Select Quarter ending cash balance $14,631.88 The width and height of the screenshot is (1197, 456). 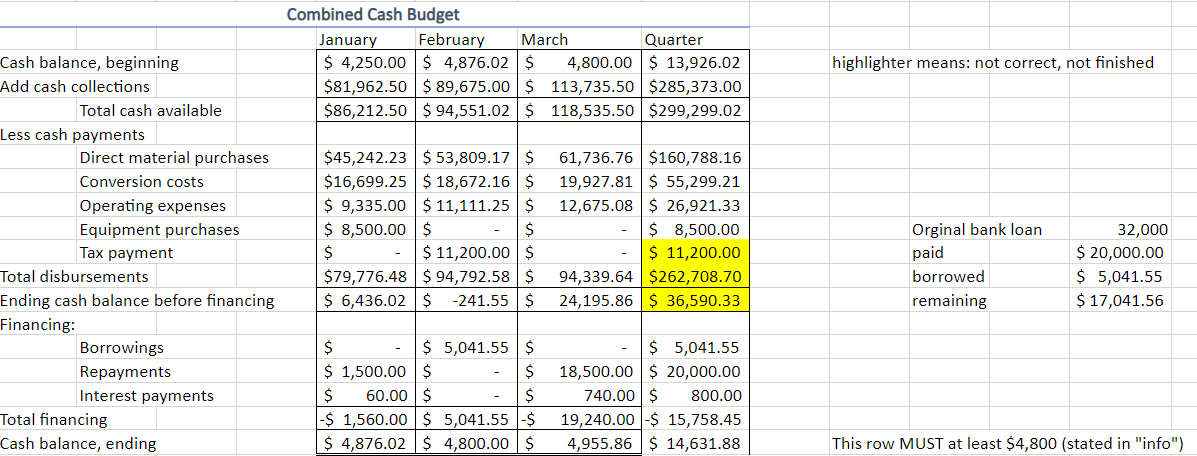pos(697,443)
